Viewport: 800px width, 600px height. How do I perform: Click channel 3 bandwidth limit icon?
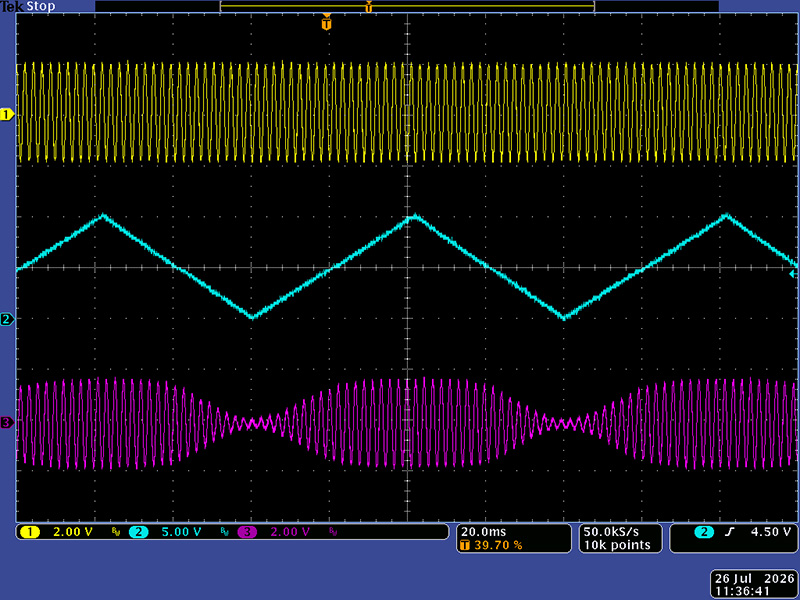(x=333, y=532)
